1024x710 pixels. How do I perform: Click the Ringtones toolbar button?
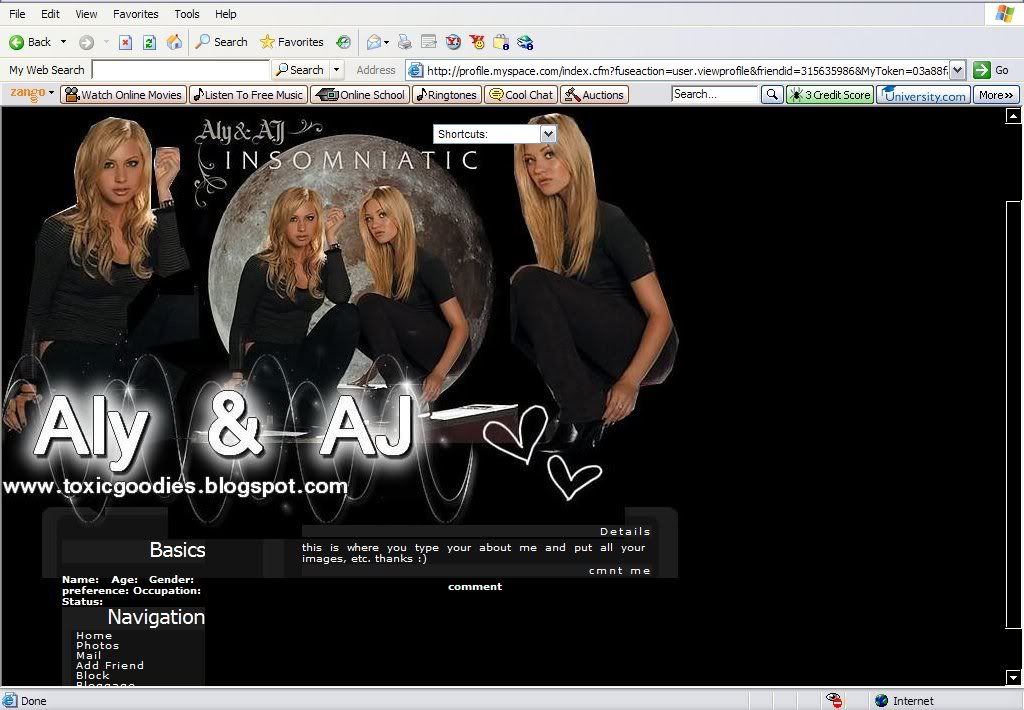[x=447, y=95]
